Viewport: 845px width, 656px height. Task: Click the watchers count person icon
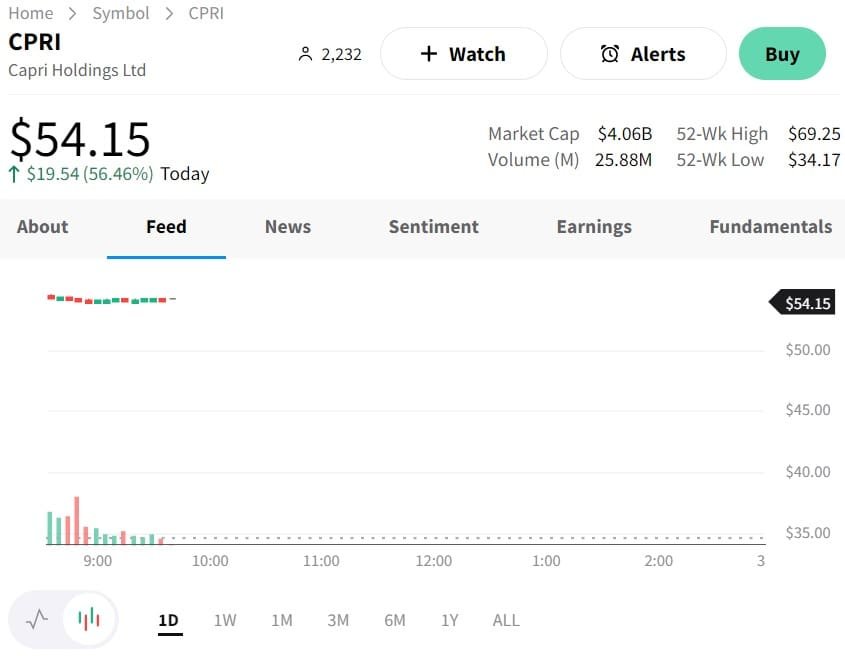tap(306, 54)
